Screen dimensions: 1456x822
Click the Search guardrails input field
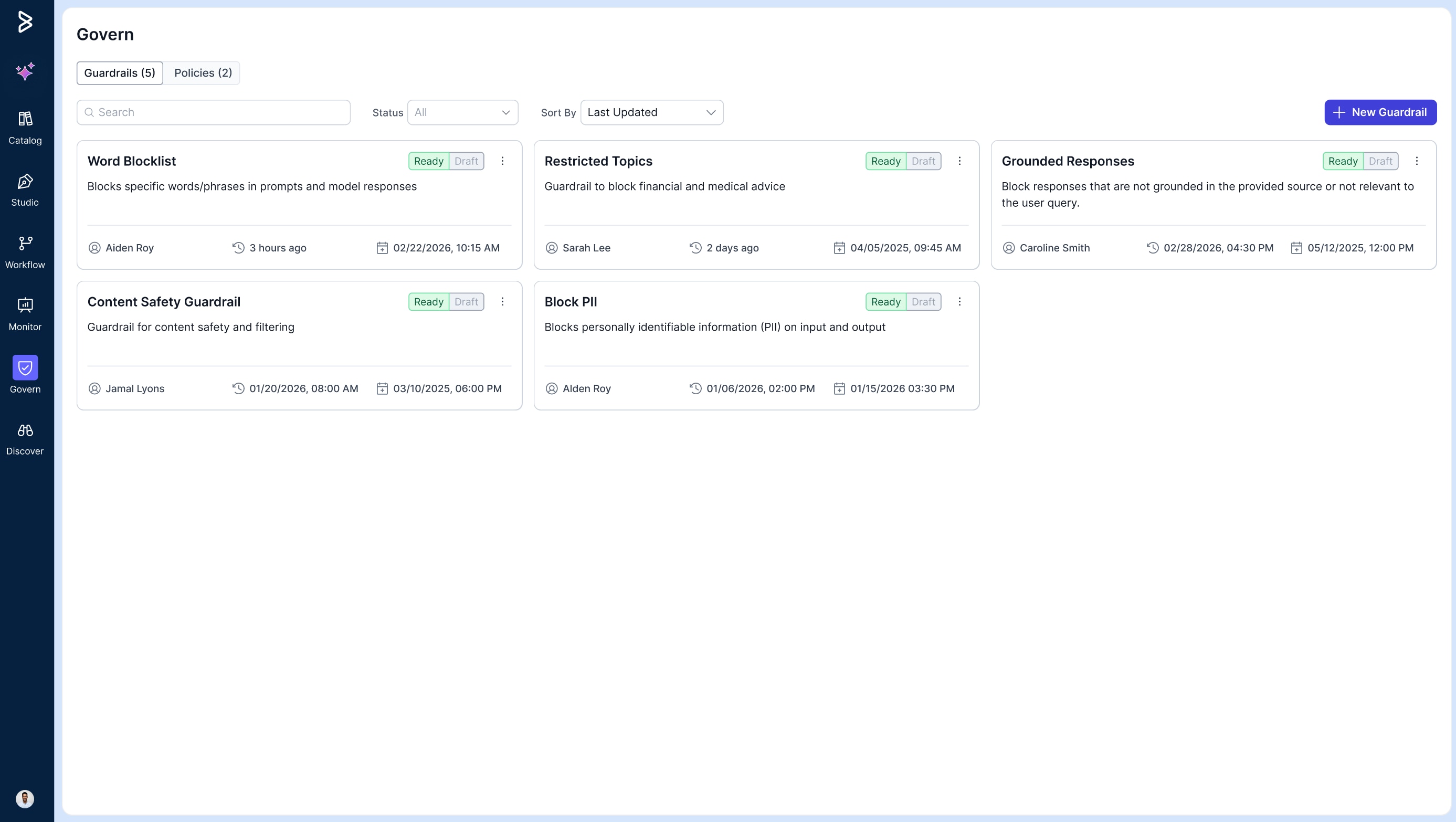click(x=214, y=112)
